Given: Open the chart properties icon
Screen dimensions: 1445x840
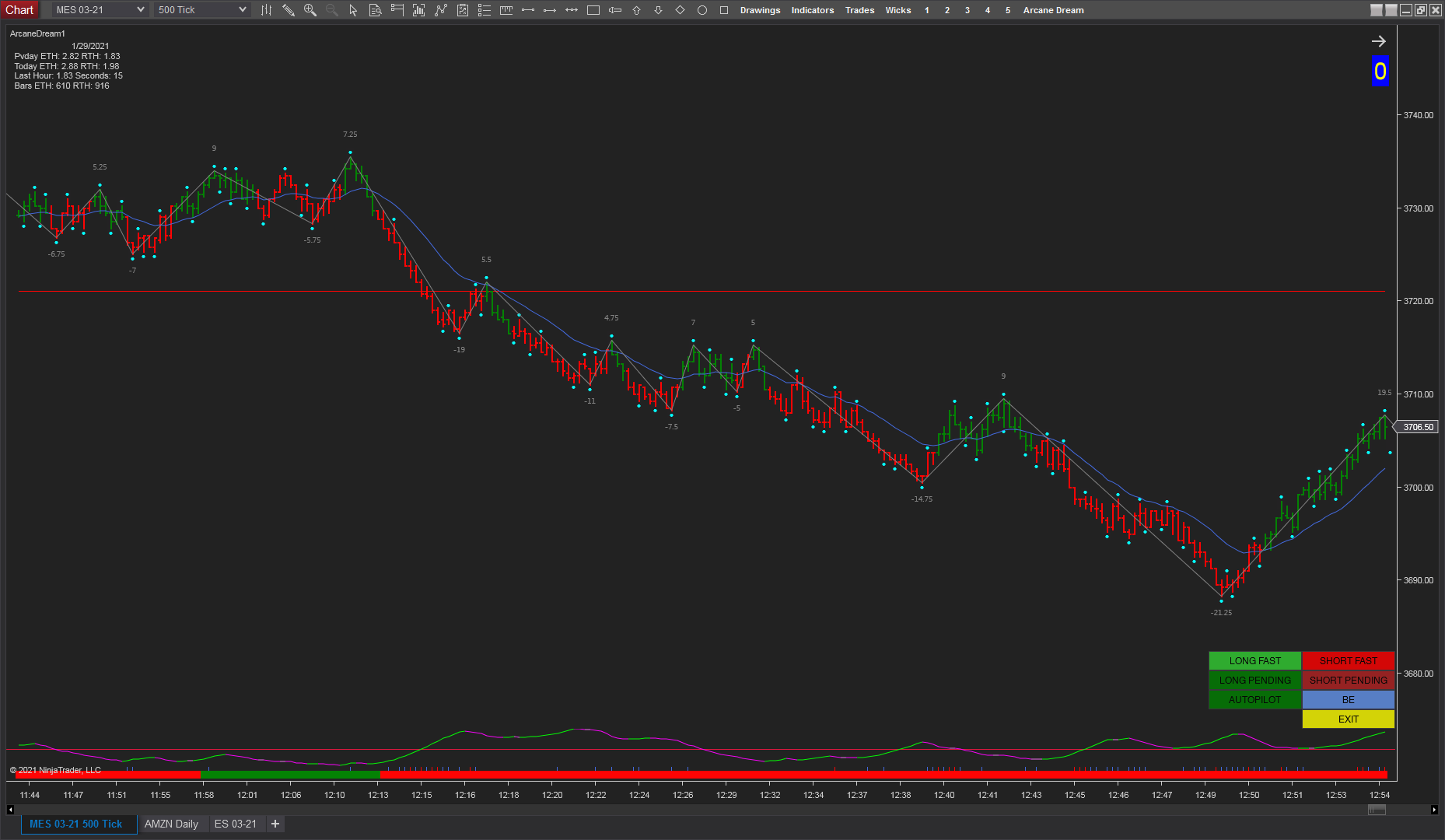Looking at the screenshot, I should [462, 10].
